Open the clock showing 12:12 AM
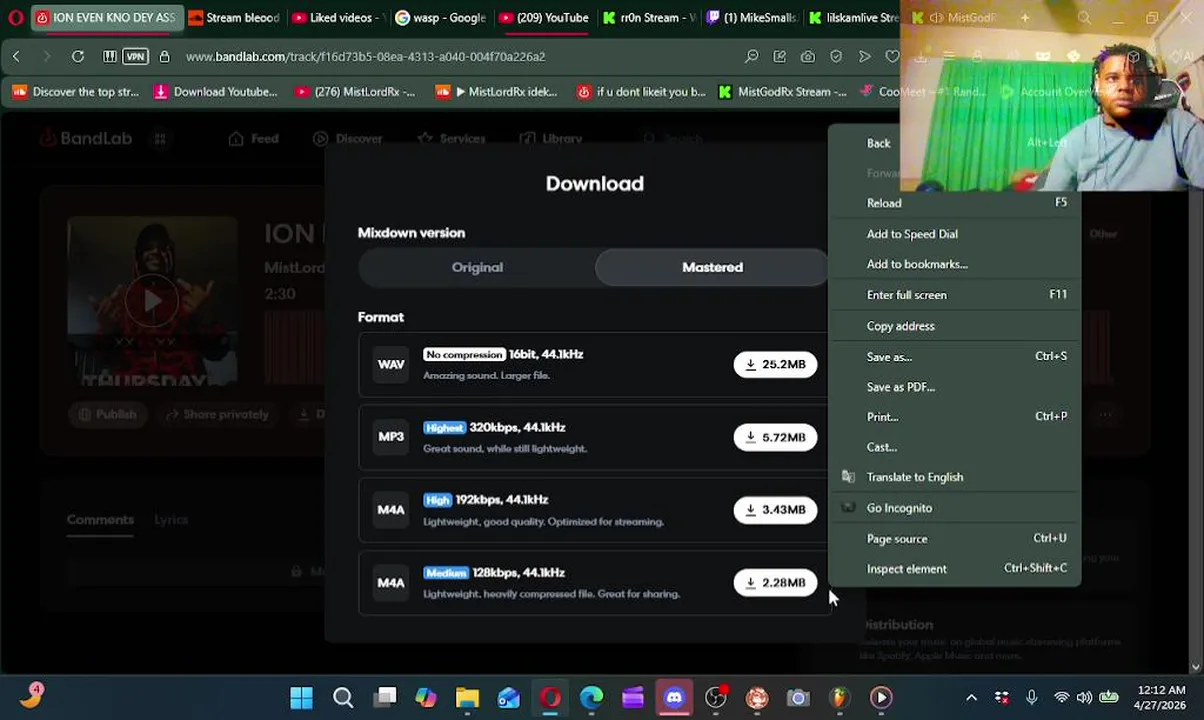The image size is (1204, 720). [x=1160, y=698]
